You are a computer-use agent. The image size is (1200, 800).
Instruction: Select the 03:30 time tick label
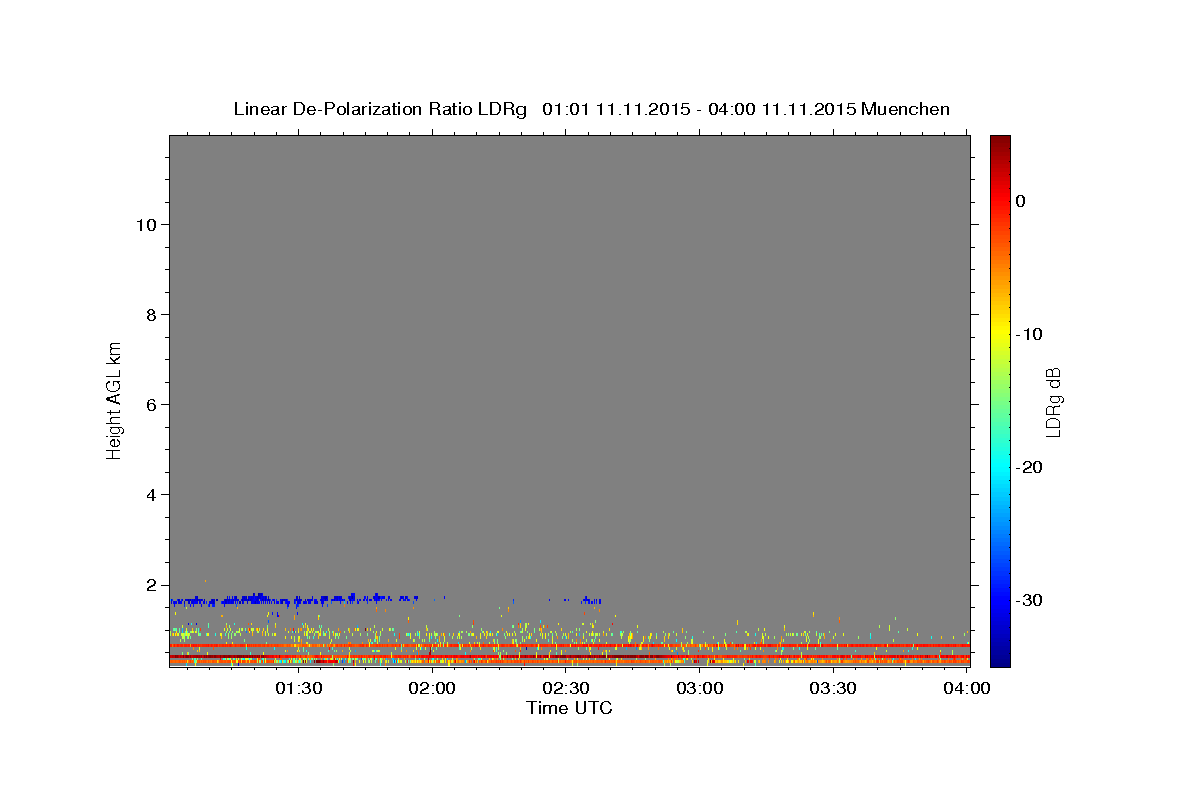tap(833, 688)
